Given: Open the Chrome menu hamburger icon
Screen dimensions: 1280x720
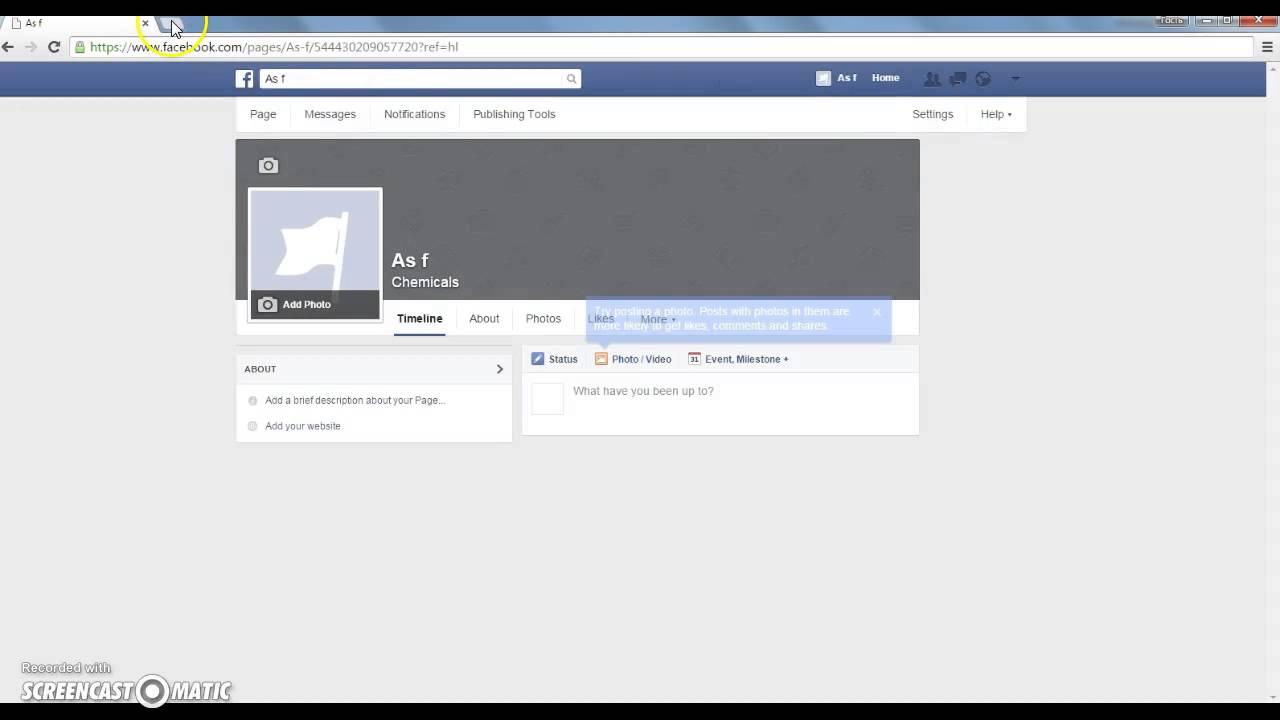Looking at the screenshot, I should click(1267, 47).
